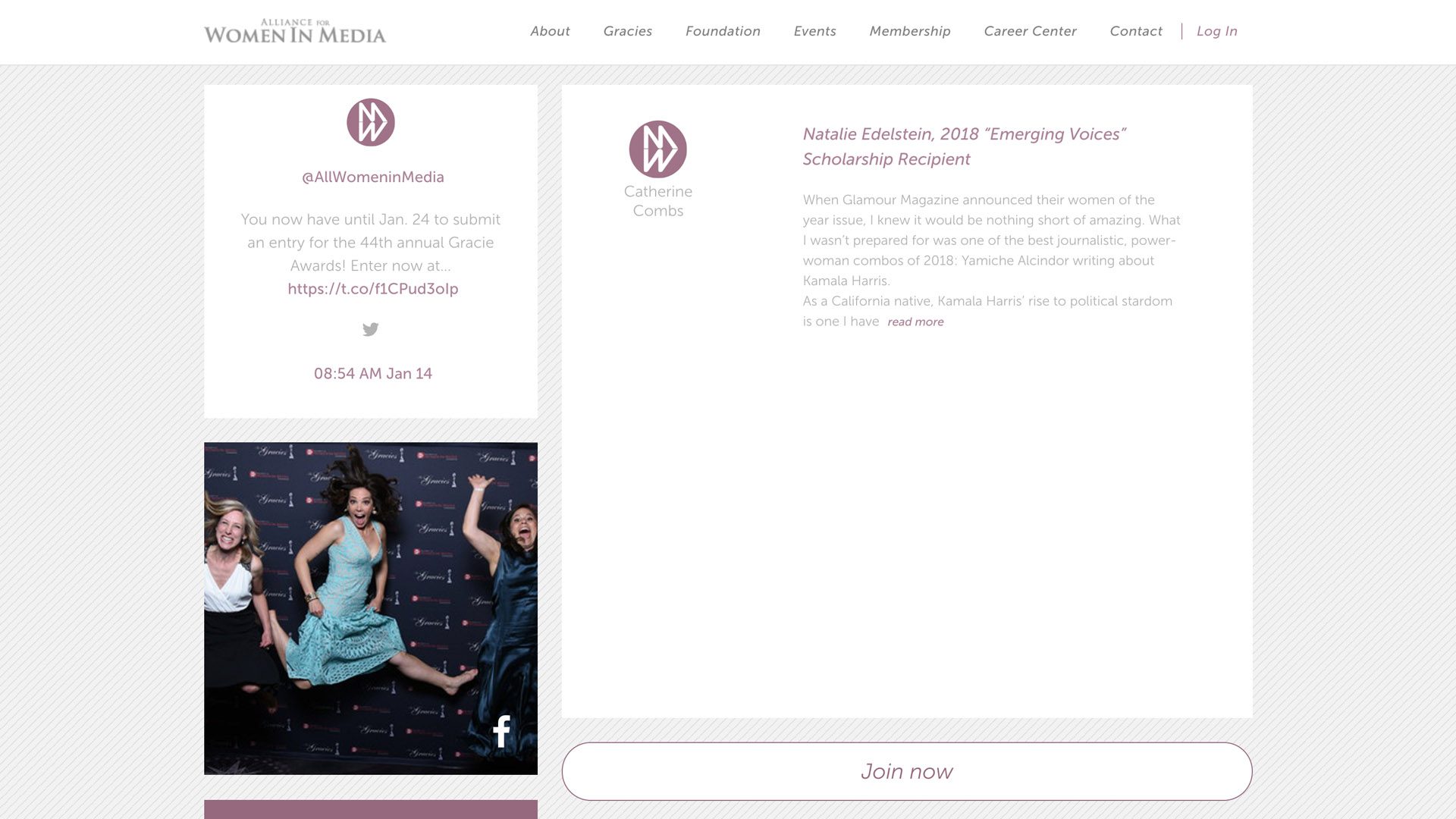Viewport: 1456px width, 819px height.
Task: Click the Facebook icon on the photo
Action: click(x=501, y=732)
